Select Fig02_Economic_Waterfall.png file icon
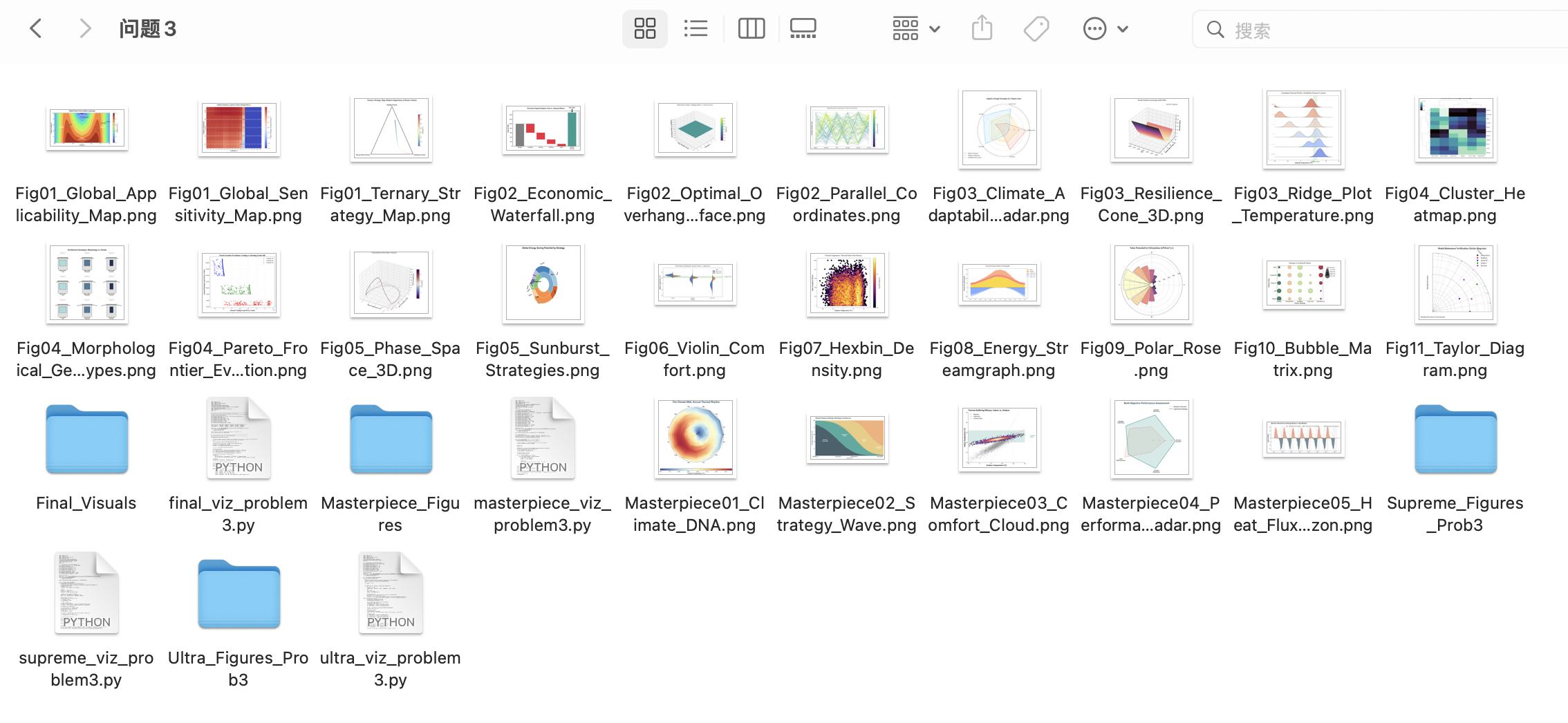The height and width of the screenshot is (723, 1568). (x=543, y=129)
